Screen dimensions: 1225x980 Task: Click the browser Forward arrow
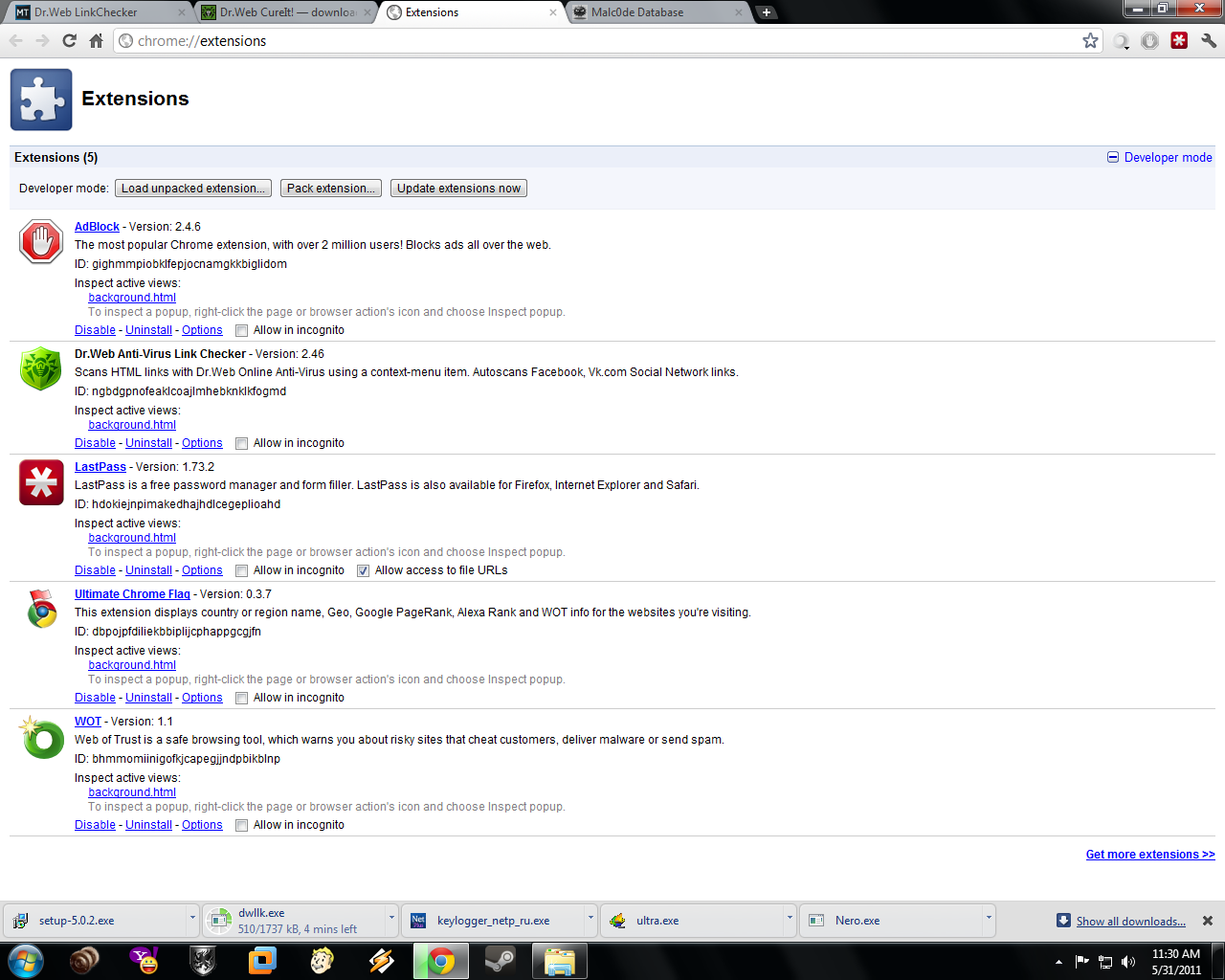[x=42, y=40]
